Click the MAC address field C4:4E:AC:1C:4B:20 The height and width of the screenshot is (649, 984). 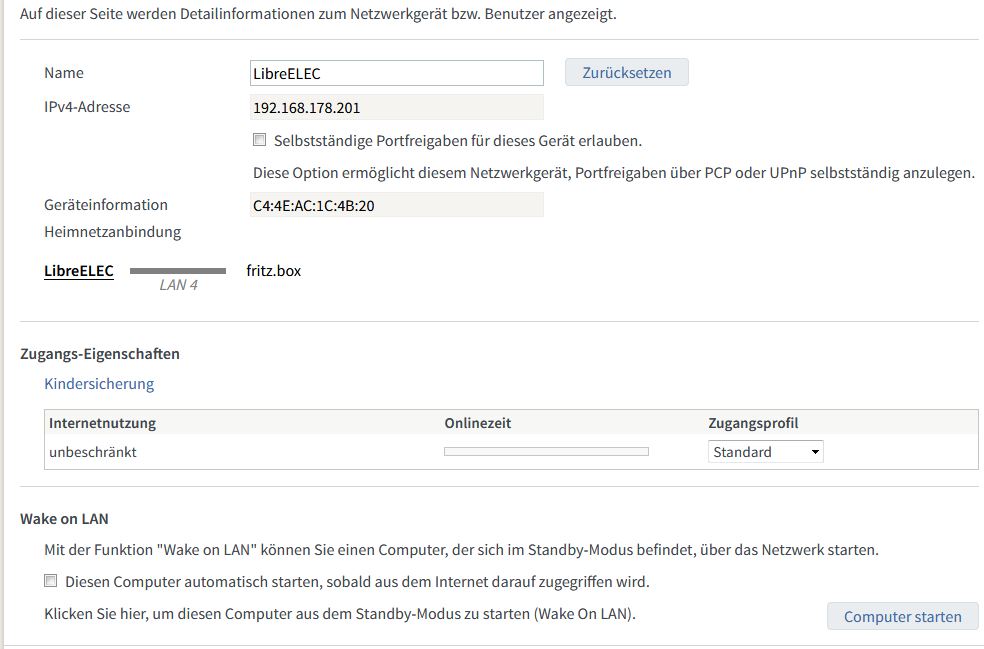point(397,205)
